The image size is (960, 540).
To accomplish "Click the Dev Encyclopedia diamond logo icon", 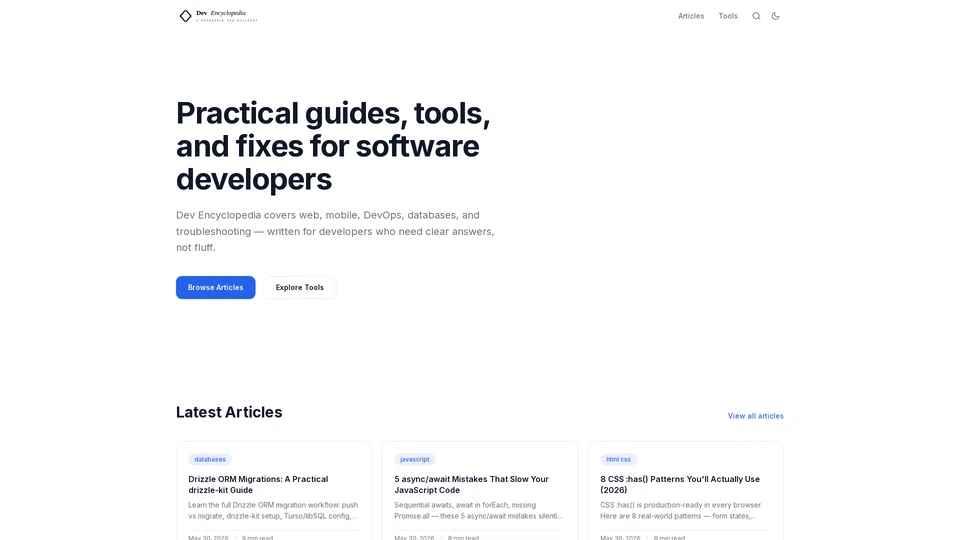I will (185, 16).
